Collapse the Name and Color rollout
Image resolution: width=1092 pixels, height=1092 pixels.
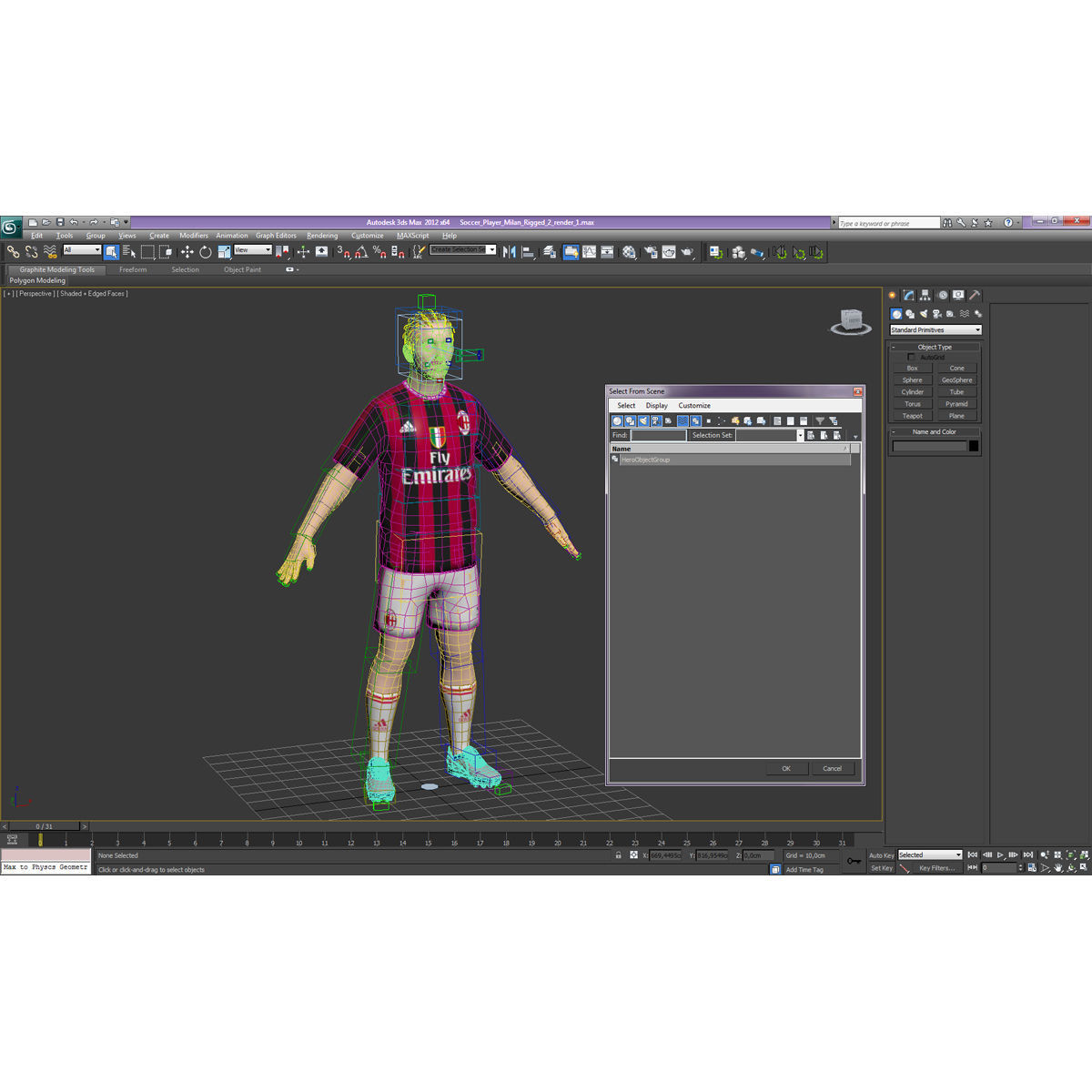tap(935, 432)
